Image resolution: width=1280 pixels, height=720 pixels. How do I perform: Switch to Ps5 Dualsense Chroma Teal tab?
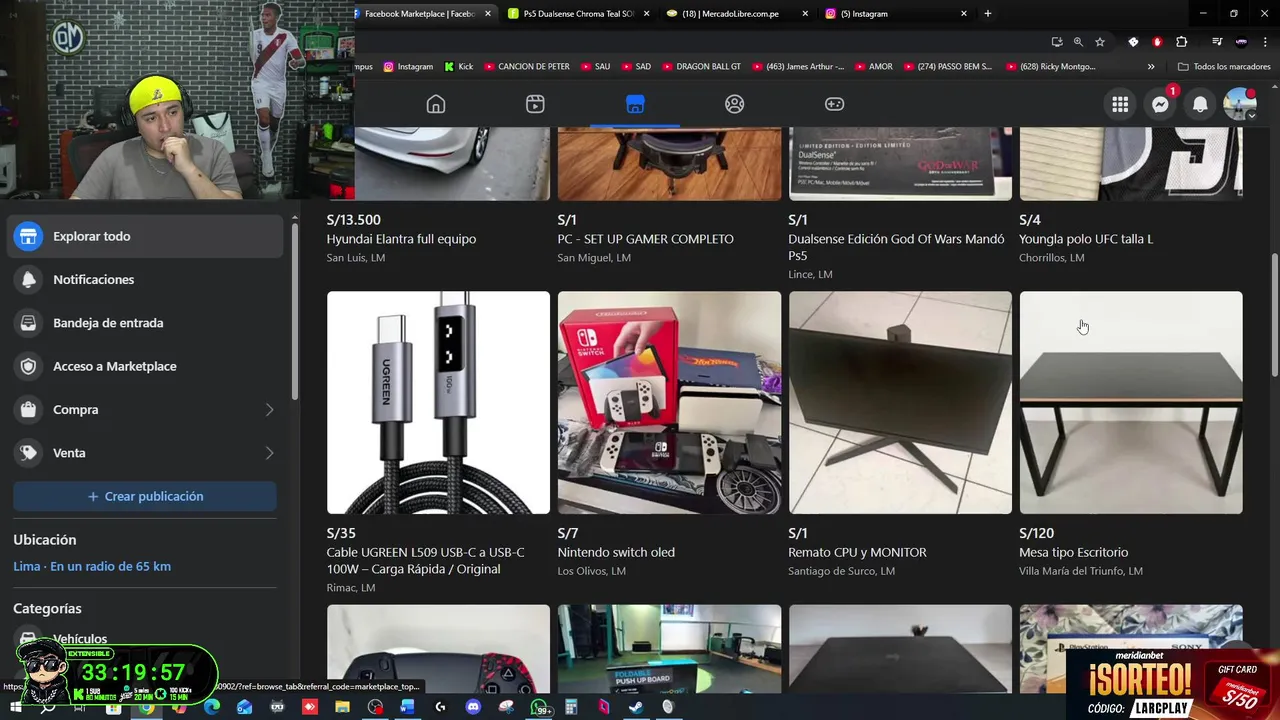click(580, 13)
